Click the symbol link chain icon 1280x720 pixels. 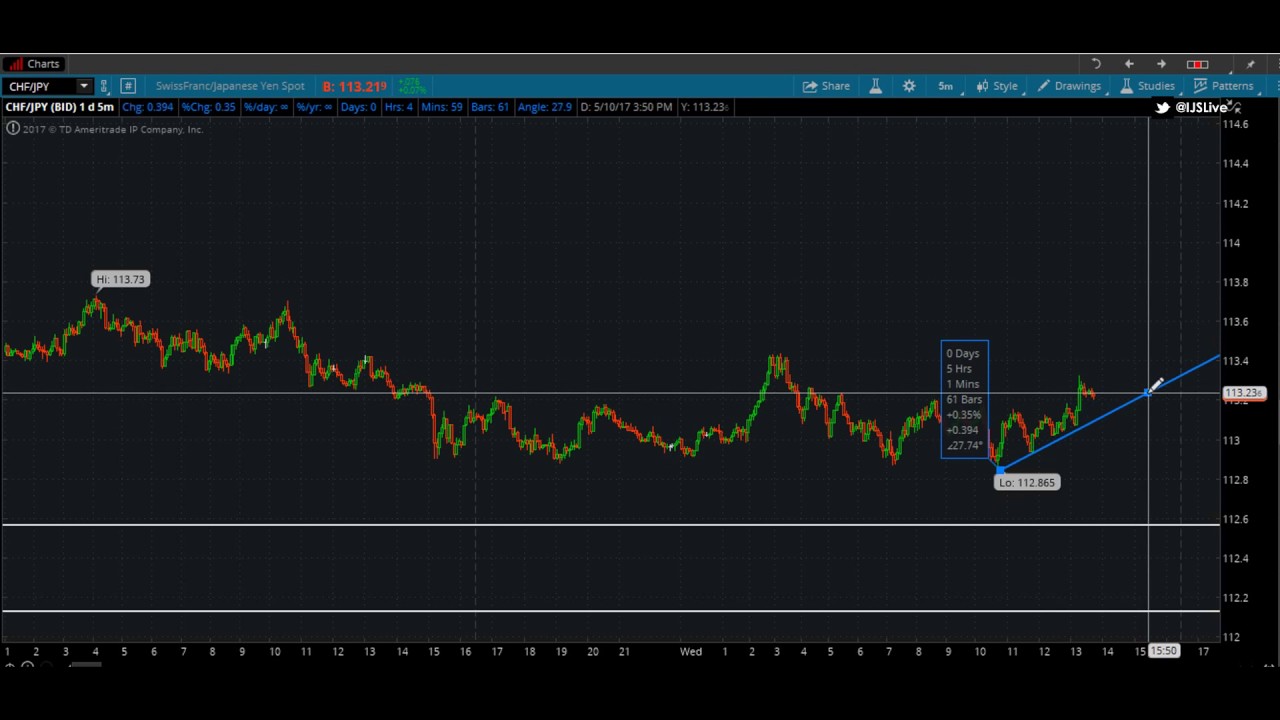[x=104, y=86]
